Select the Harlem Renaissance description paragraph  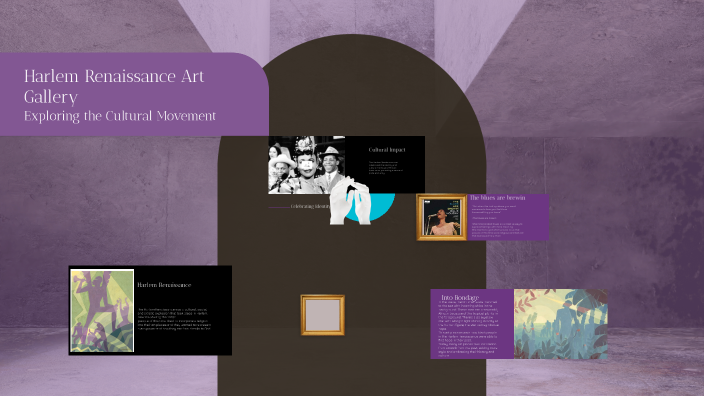tap(174, 319)
